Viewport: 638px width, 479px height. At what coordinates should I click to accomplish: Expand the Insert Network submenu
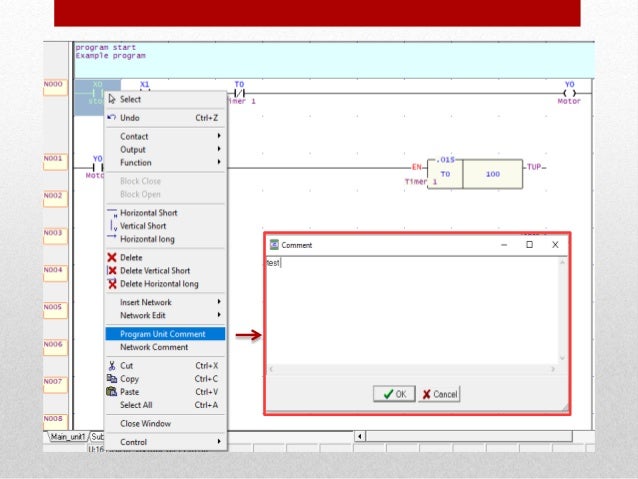165,302
